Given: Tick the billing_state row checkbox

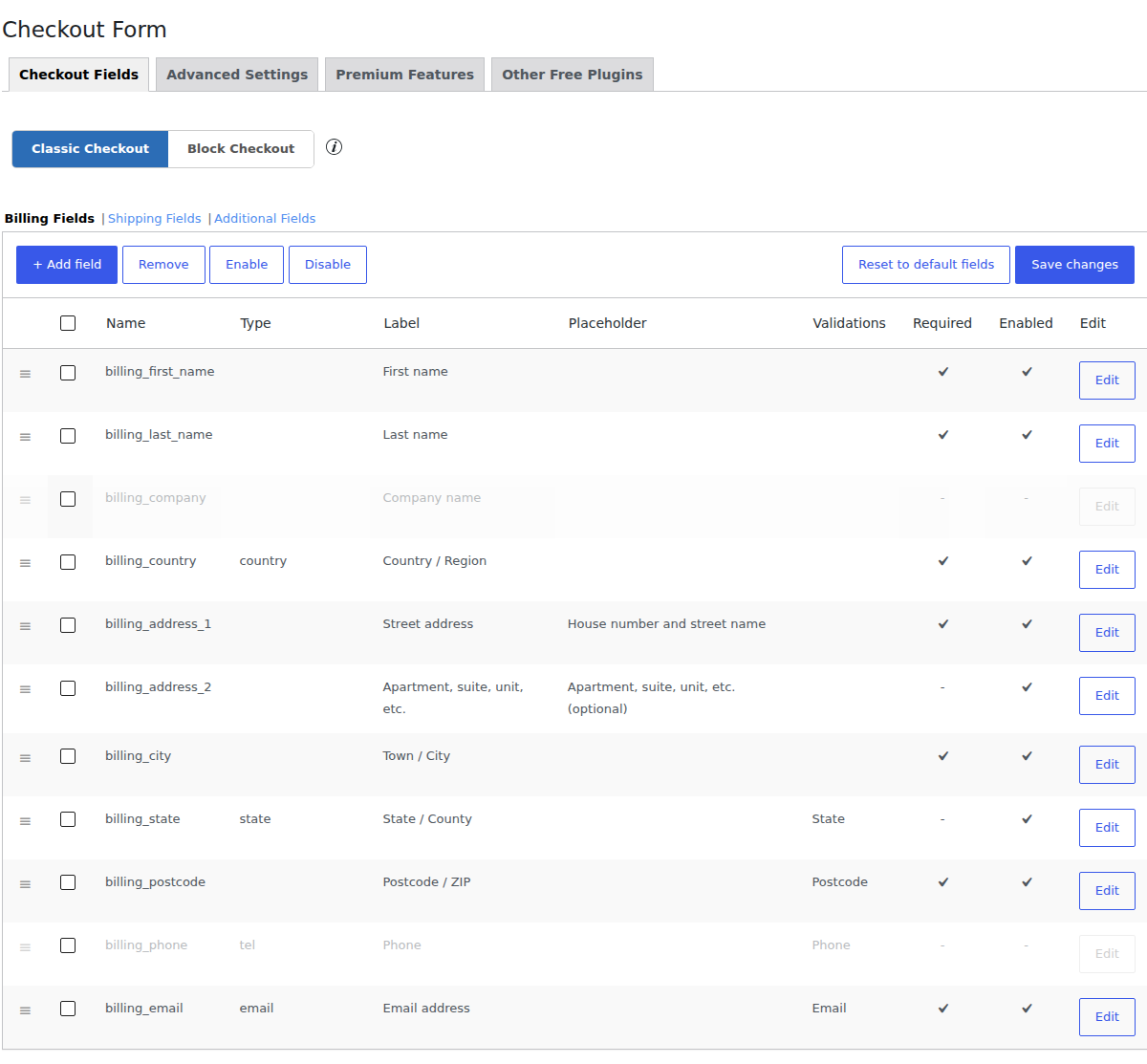Looking at the screenshot, I should pos(68,819).
